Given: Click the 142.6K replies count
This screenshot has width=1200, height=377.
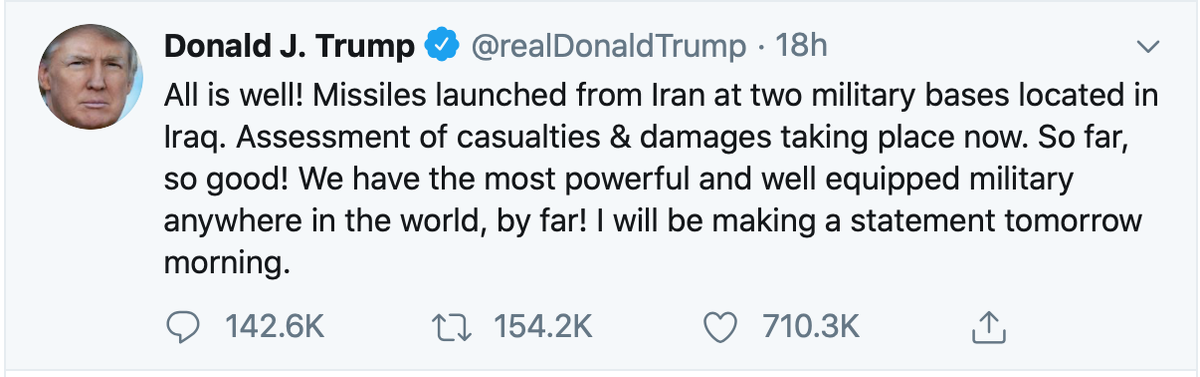Looking at the screenshot, I should (262, 325).
